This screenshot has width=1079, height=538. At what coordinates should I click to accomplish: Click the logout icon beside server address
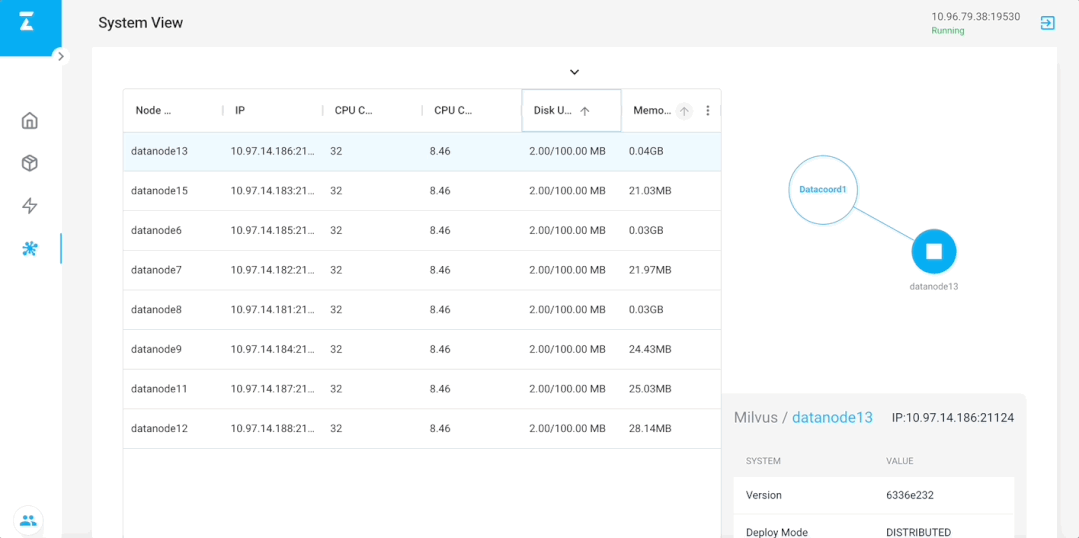point(1047,23)
